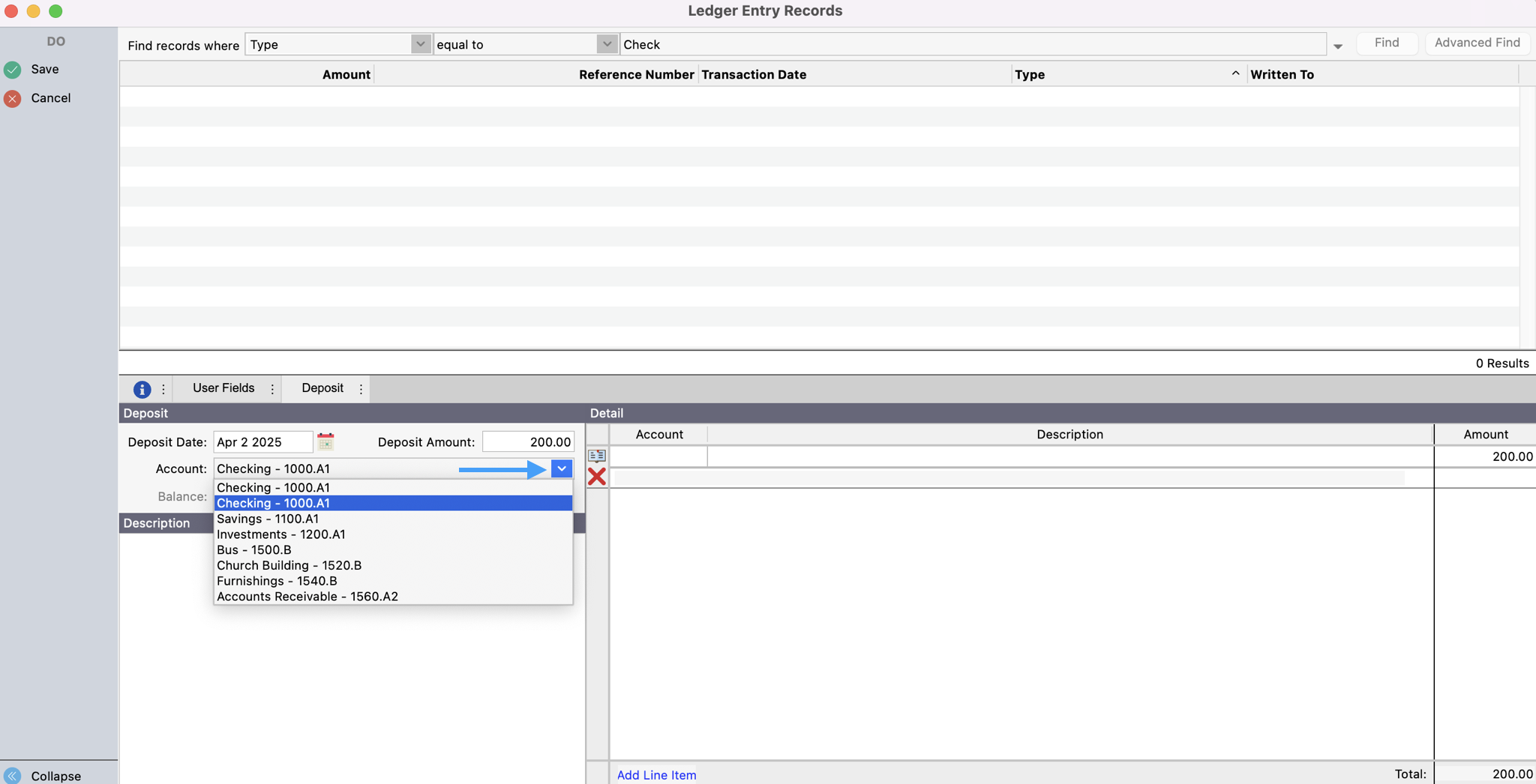Viewport: 1536px width, 784px height.
Task: Click the green Save checkmark icon
Action: click(x=13, y=70)
